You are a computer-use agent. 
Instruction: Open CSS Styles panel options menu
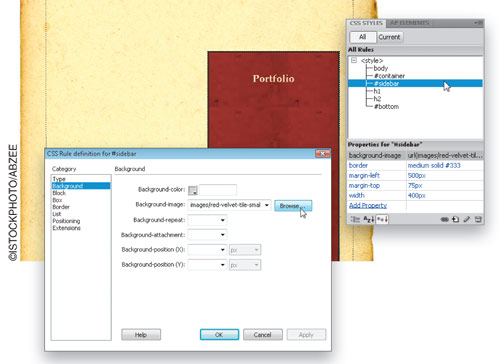[478, 23]
